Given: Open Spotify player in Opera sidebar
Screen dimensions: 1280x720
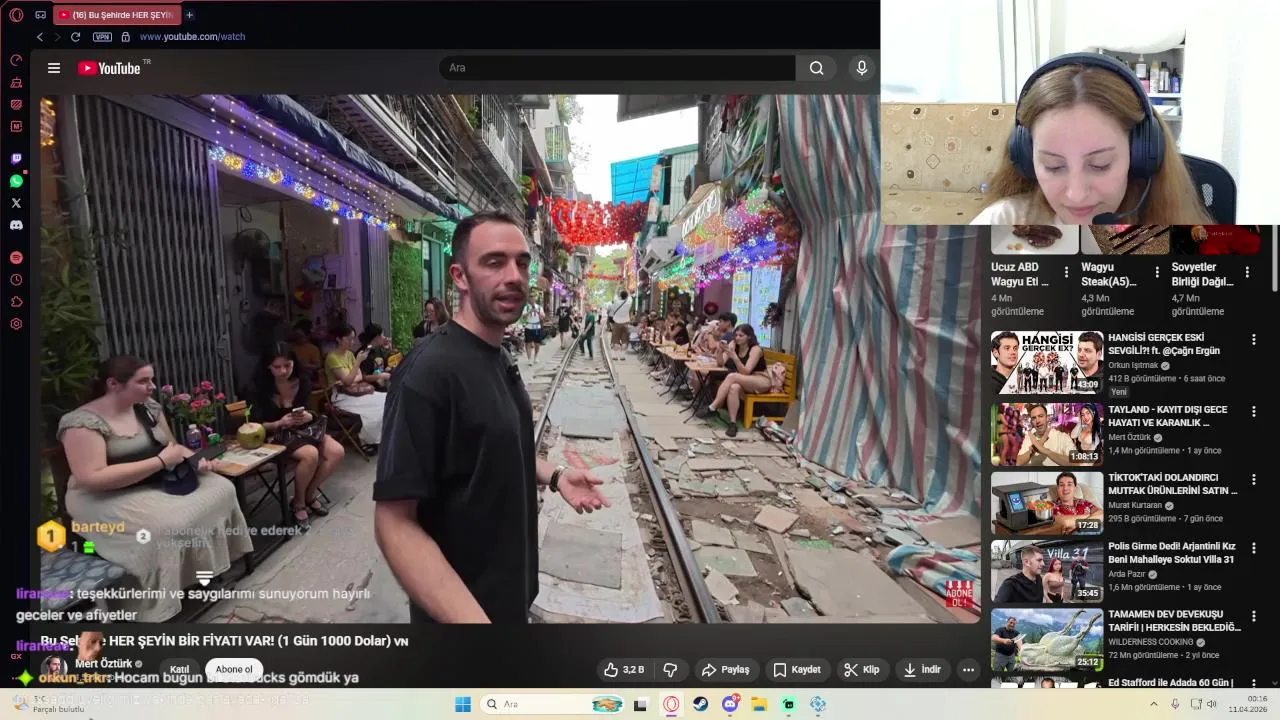Looking at the screenshot, I should pyautogui.click(x=16, y=258).
